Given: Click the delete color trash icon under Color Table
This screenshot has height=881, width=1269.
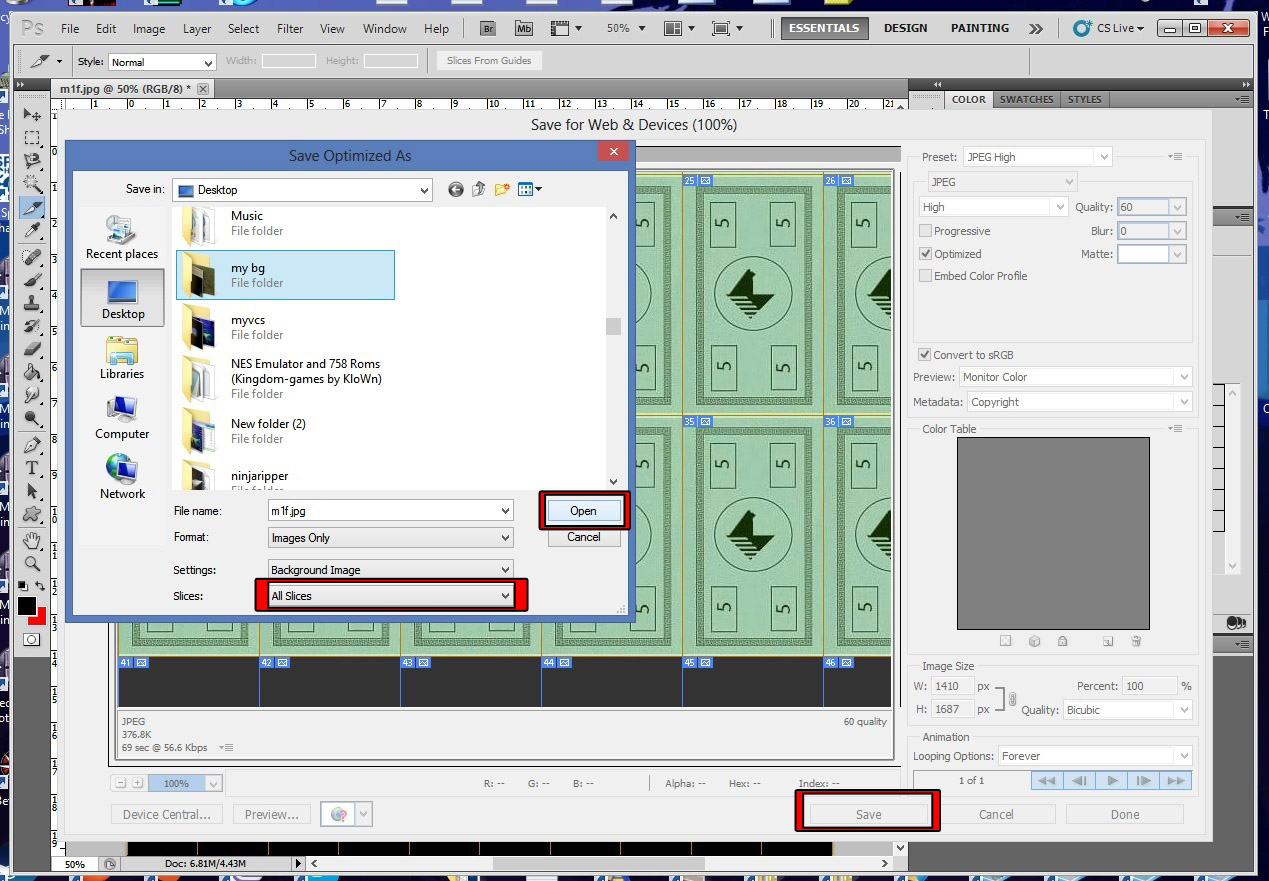Looking at the screenshot, I should [1136, 641].
